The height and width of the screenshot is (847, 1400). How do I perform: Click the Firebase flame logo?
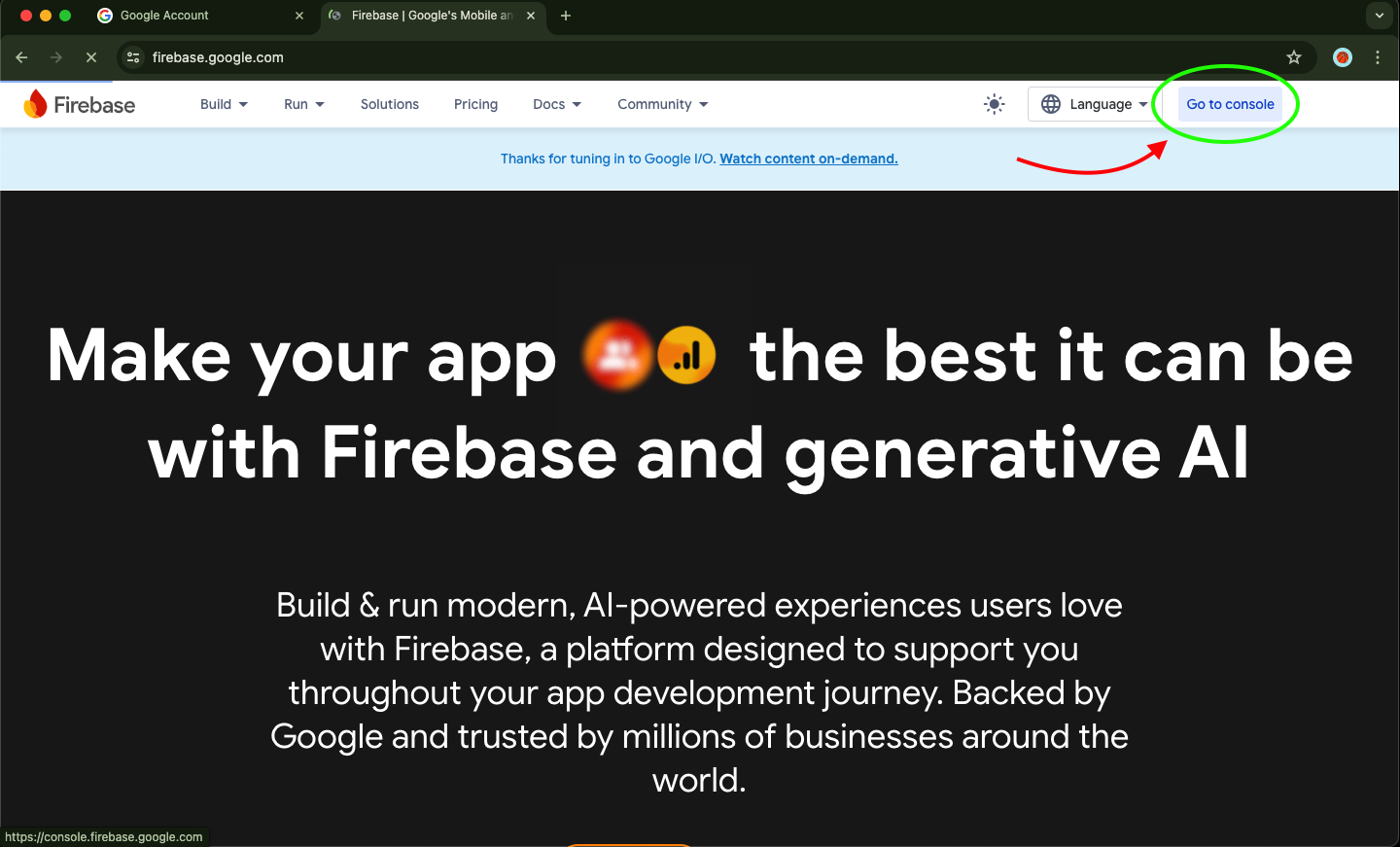[x=37, y=103]
